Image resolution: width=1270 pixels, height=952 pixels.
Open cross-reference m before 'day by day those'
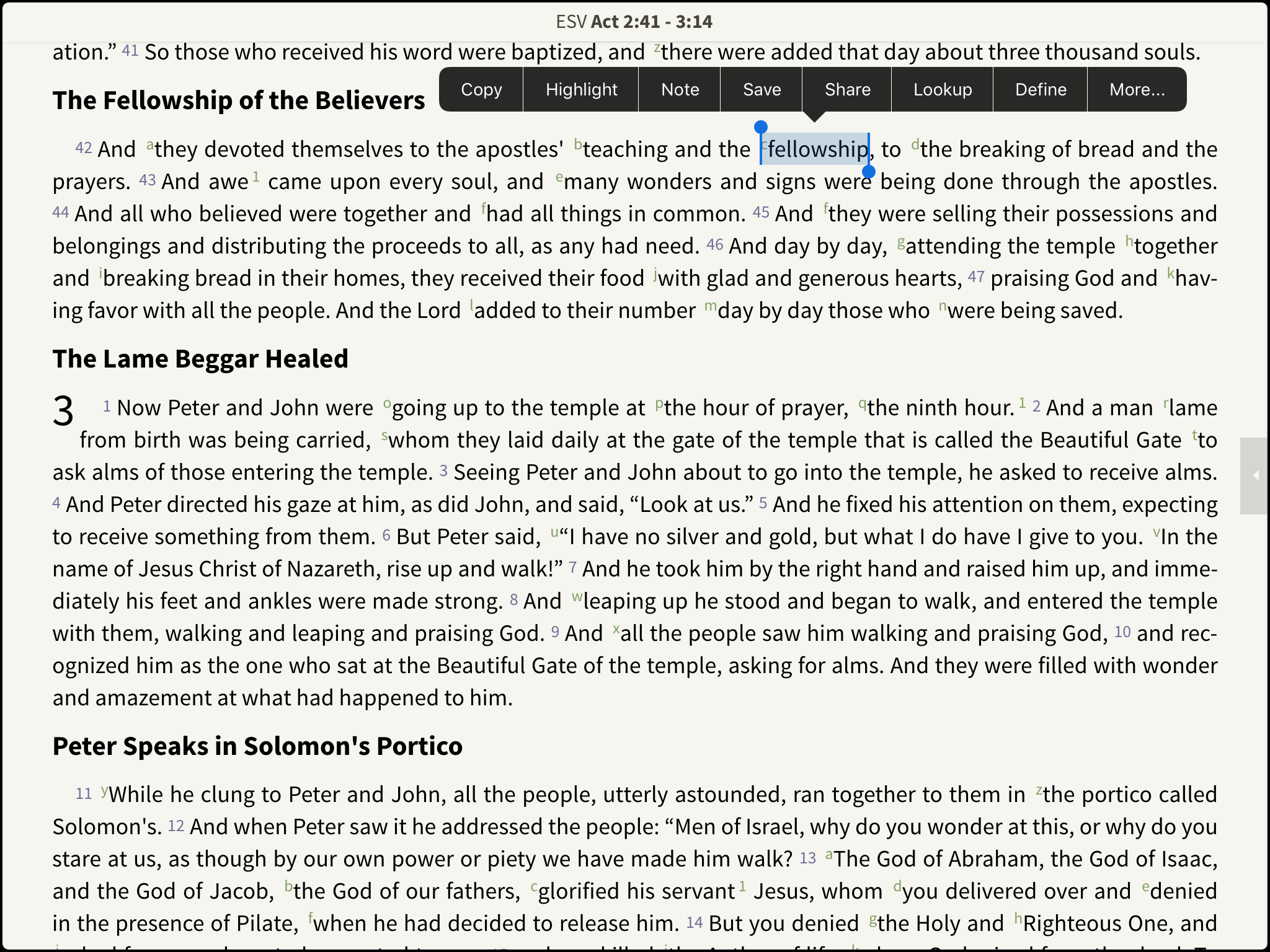click(x=711, y=305)
